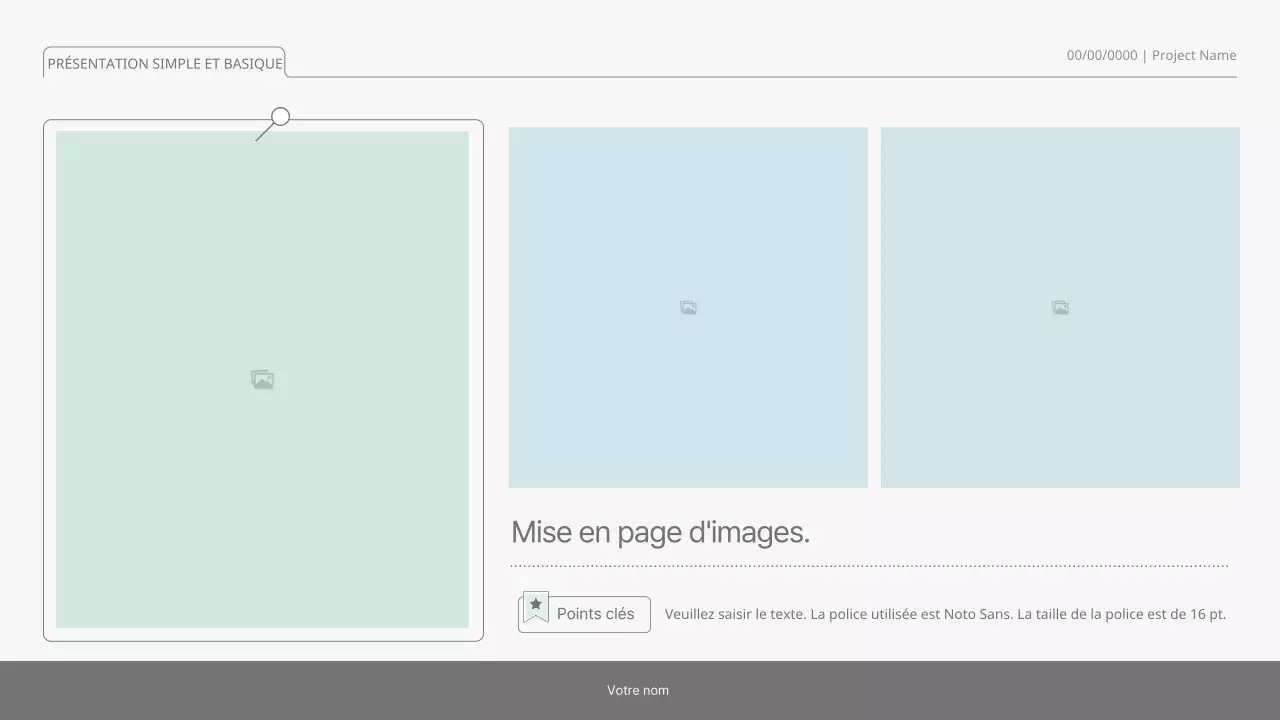This screenshot has height=720, width=1280.
Task: Click the 00/00/0000 date text
Action: tap(1101, 55)
